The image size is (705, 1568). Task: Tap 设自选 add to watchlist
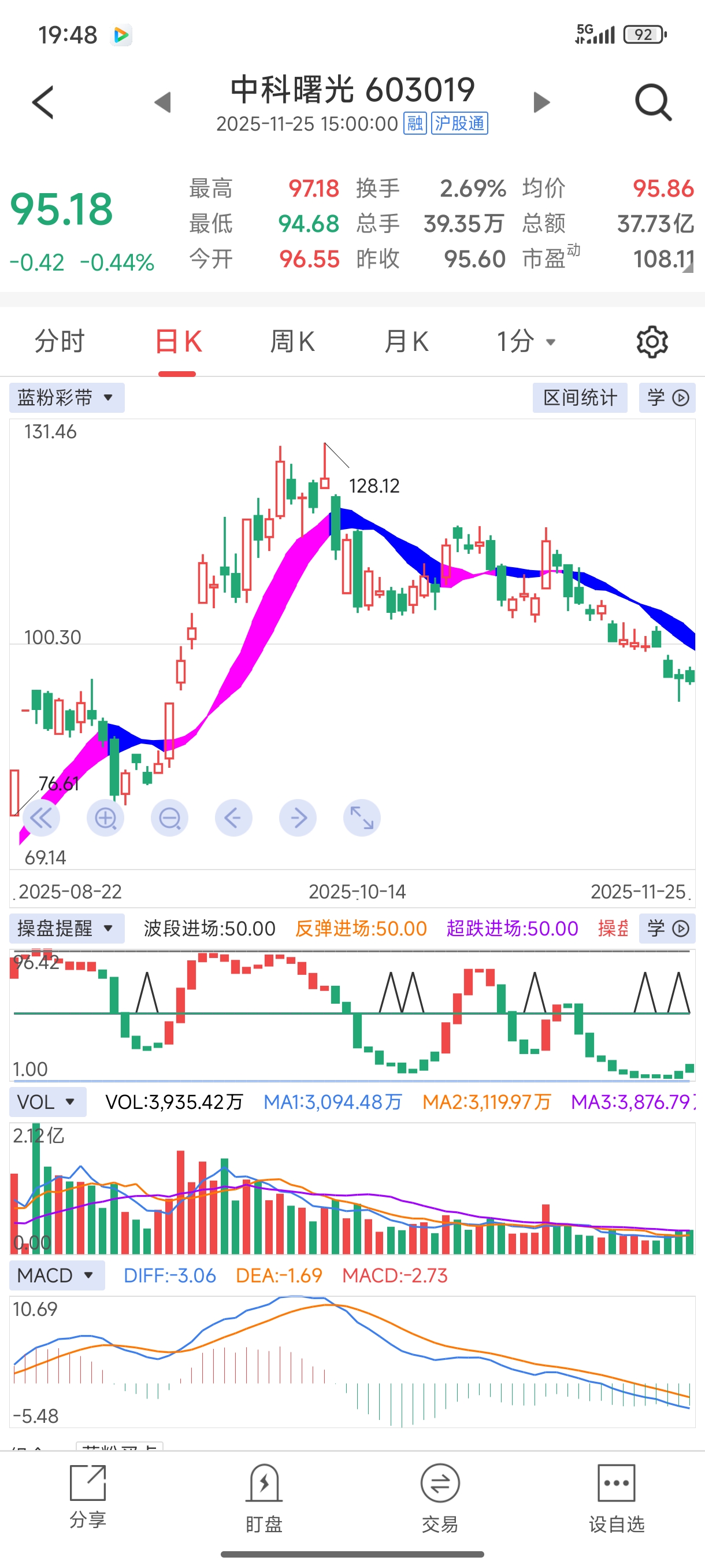coord(616,1498)
